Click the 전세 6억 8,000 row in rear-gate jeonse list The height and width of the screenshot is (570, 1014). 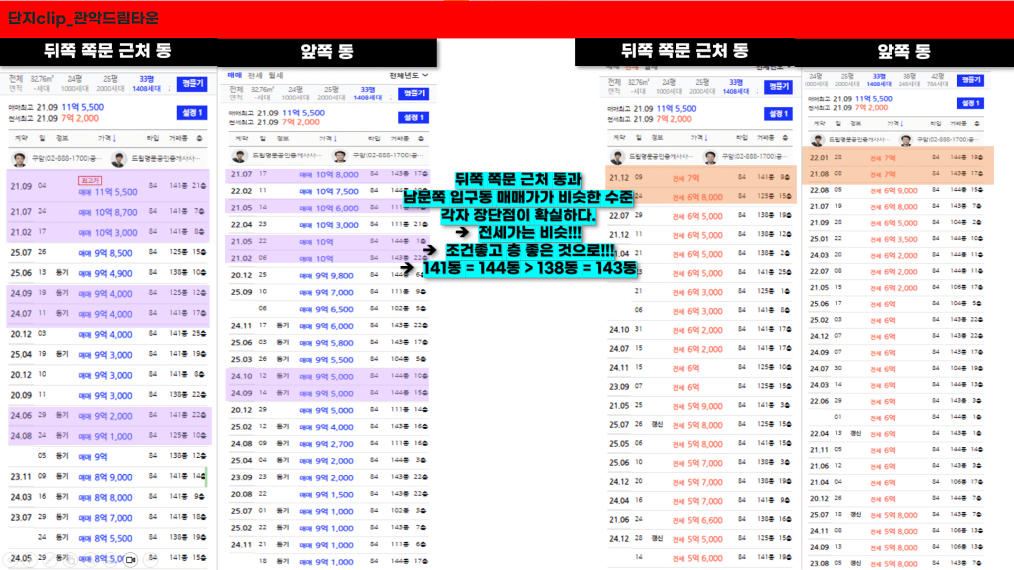point(700,197)
